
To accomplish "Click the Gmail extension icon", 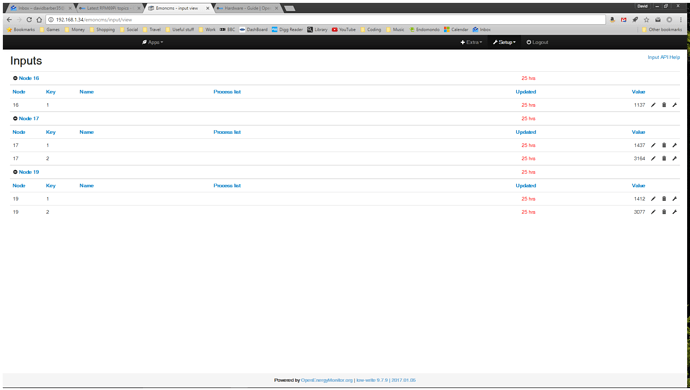I will click(x=624, y=20).
